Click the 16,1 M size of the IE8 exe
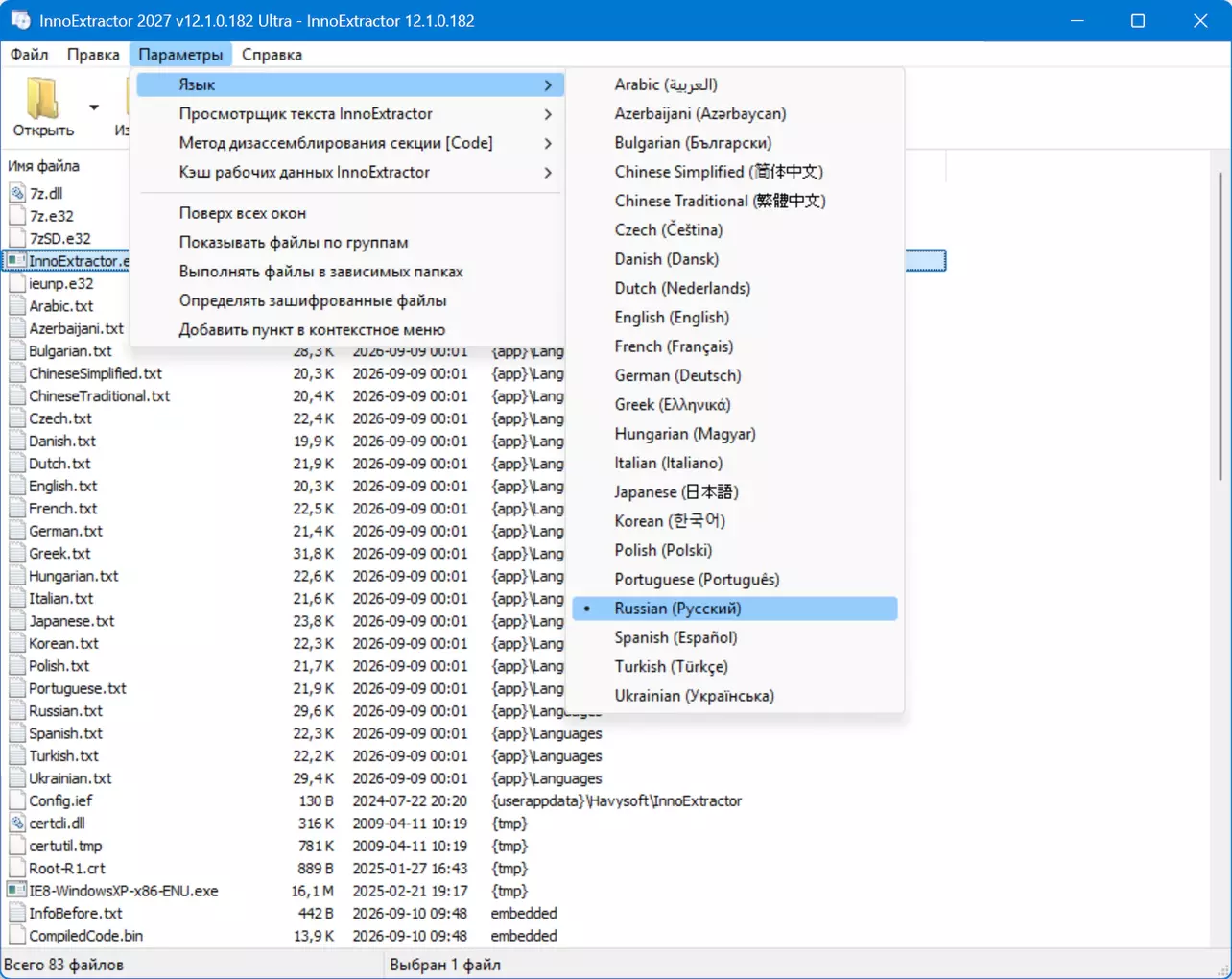The height and width of the screenshot is (979, 1232). (x=313, y=891)
